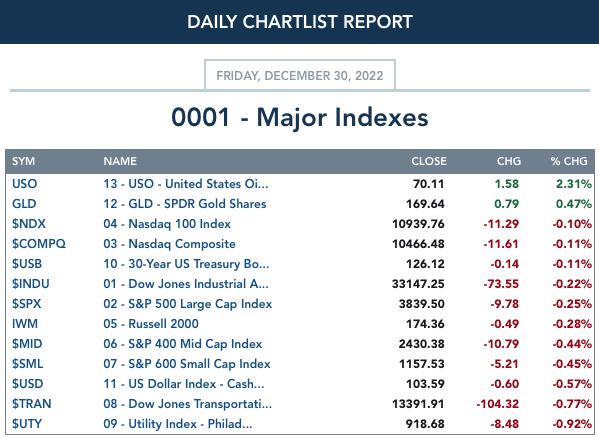Sort by the % CHG column header
This screenshot has height=439, width=599.
pos(569,161)
